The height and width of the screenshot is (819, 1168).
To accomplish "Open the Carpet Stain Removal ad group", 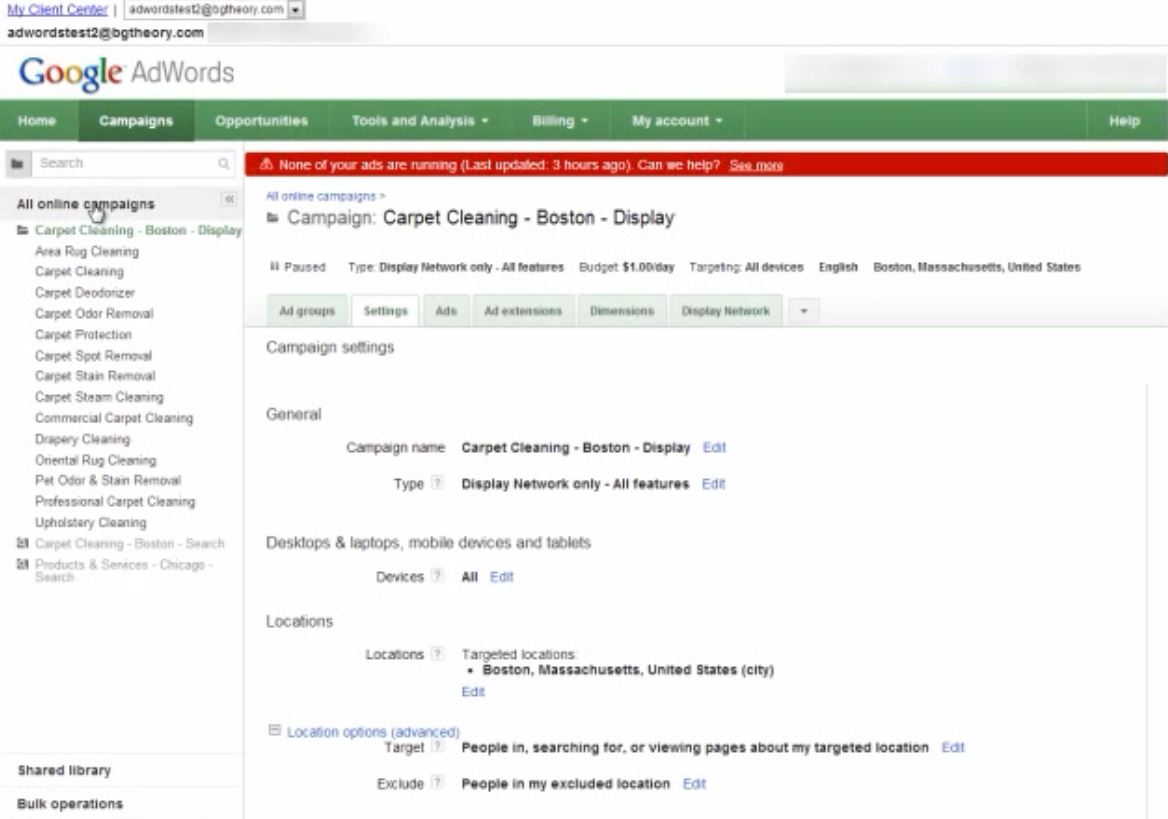I will click(x=95, y=376).
